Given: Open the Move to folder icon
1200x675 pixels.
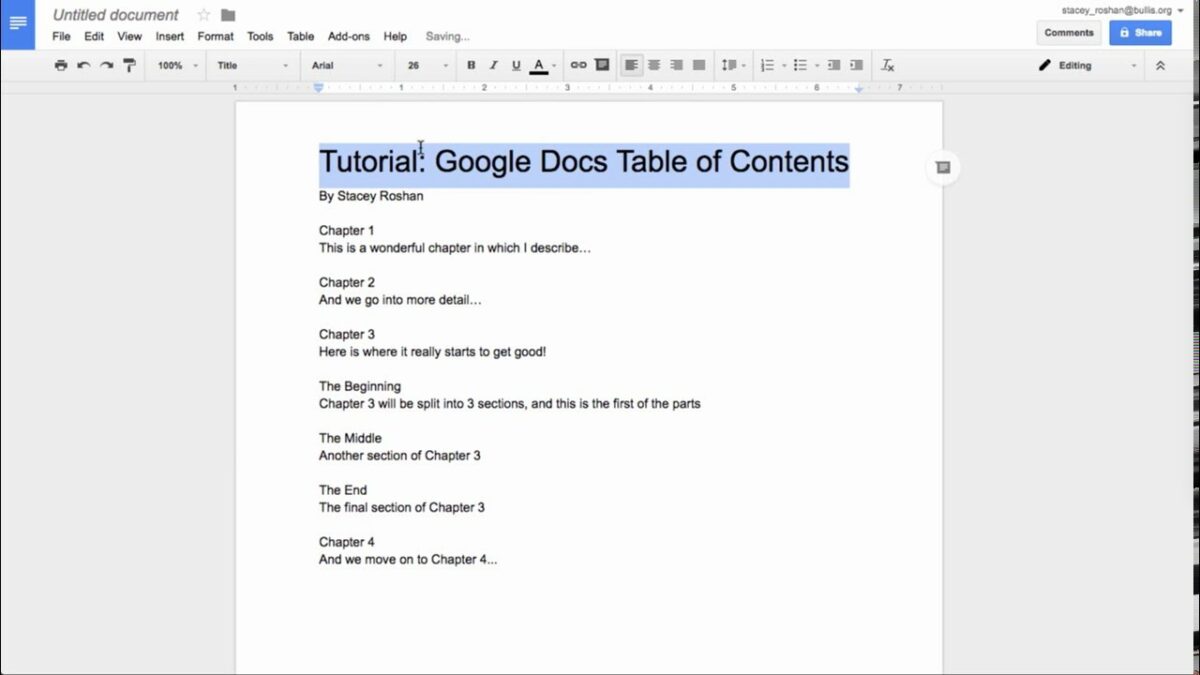Looking at the screenshot, I should click(x=226, y=14).
